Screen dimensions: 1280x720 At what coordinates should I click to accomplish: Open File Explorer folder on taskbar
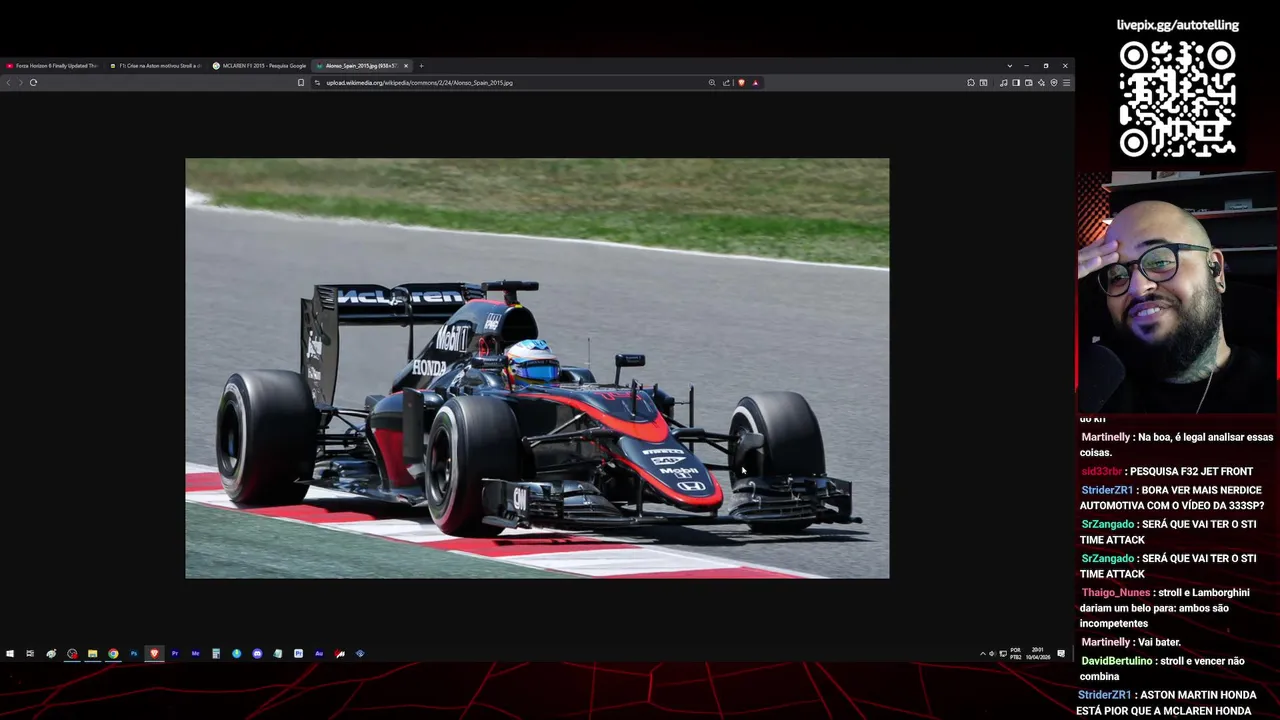click(x=92, y=653)
